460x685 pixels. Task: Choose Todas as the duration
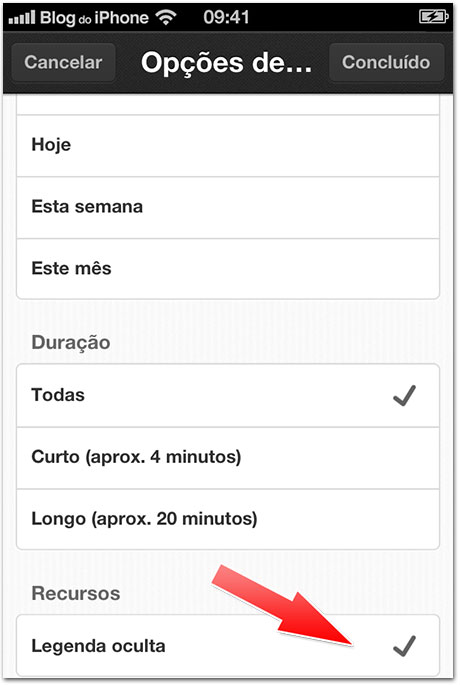(228, 395)
